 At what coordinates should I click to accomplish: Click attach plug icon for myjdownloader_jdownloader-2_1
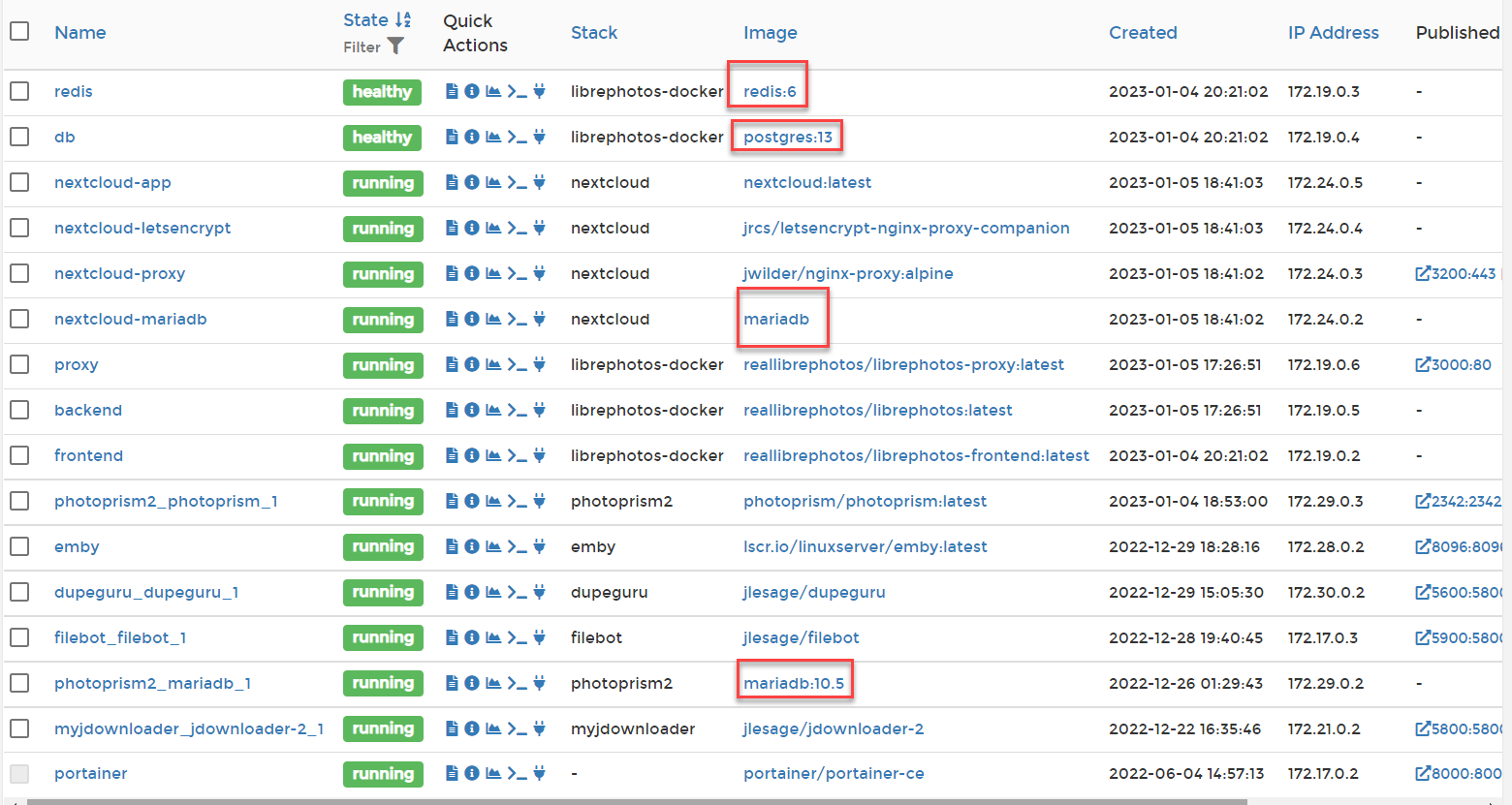[x=540, y=728]
